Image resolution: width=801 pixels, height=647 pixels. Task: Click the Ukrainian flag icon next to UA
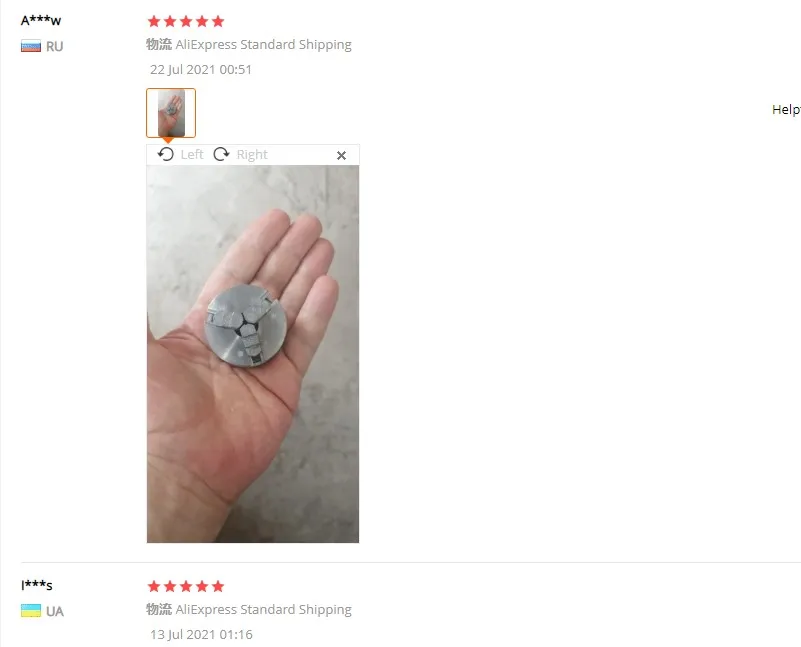click(31, 611)
